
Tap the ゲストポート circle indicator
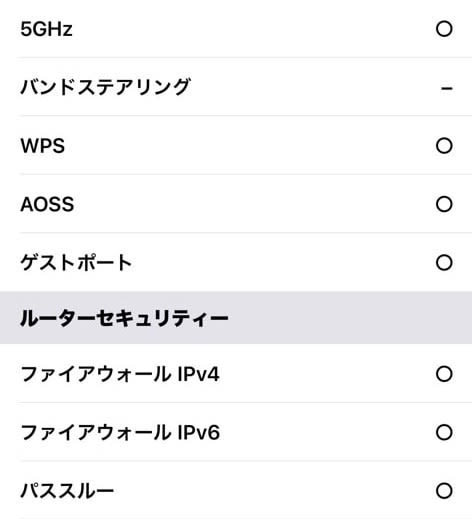pos(444,263)
